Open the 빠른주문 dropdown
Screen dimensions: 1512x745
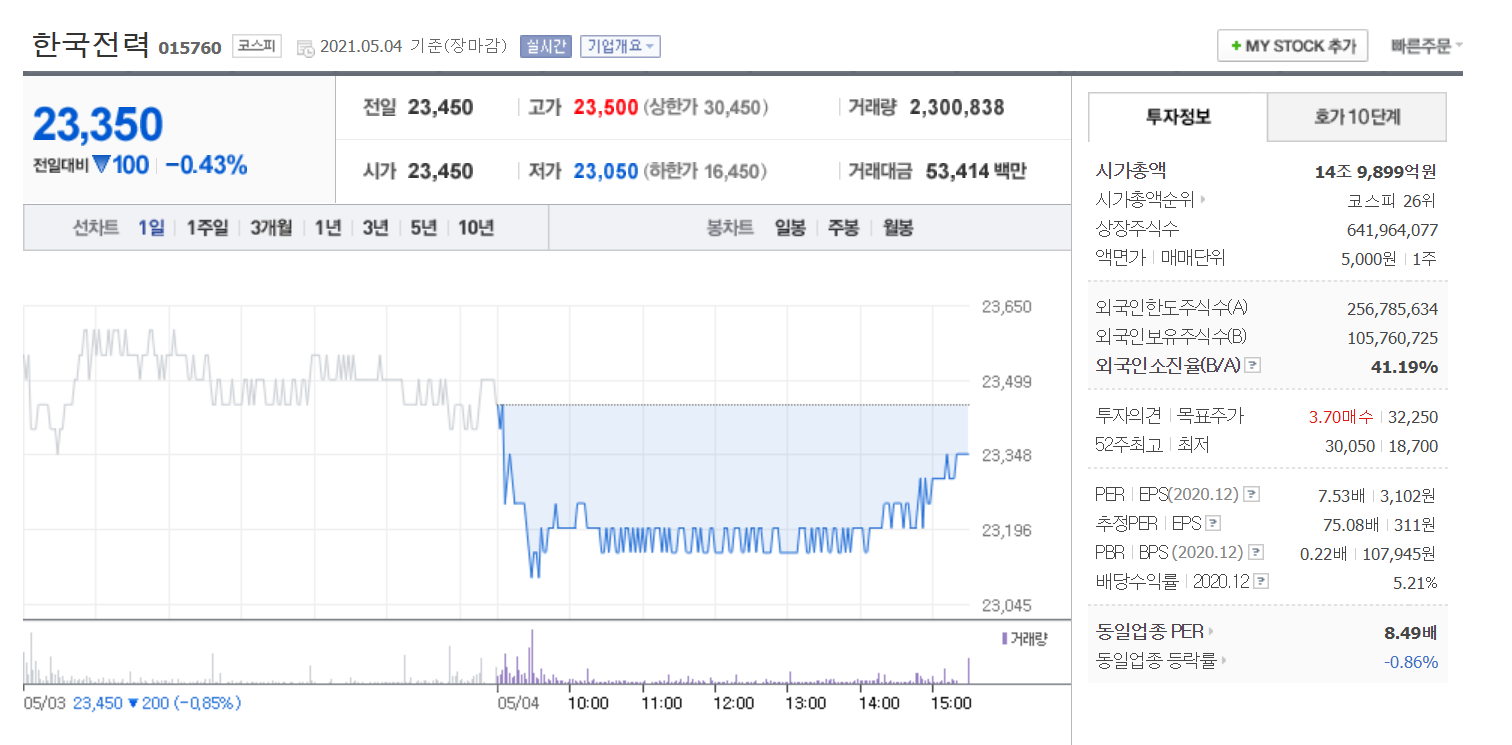point(1426,46)
